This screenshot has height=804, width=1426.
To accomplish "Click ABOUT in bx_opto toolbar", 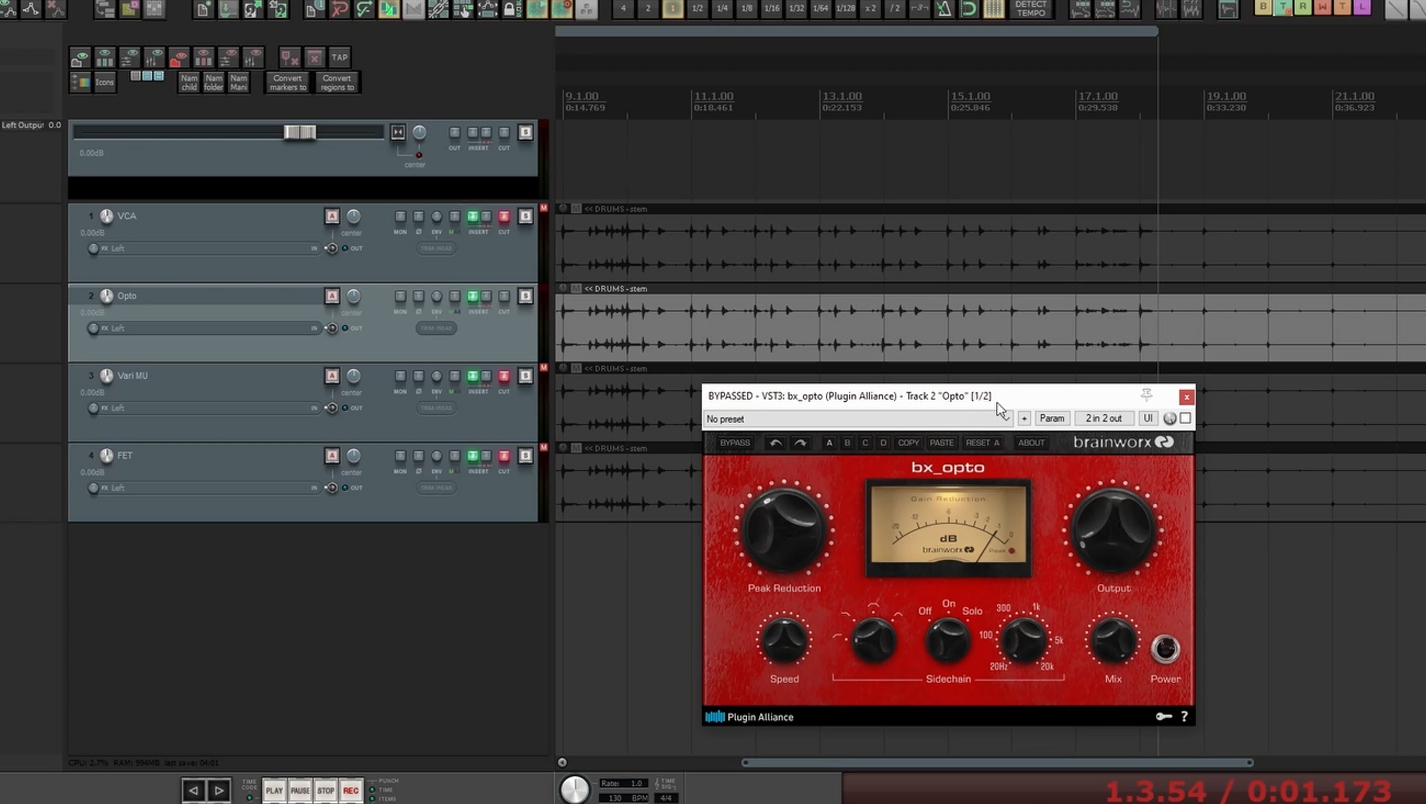I will (1031, 443).
